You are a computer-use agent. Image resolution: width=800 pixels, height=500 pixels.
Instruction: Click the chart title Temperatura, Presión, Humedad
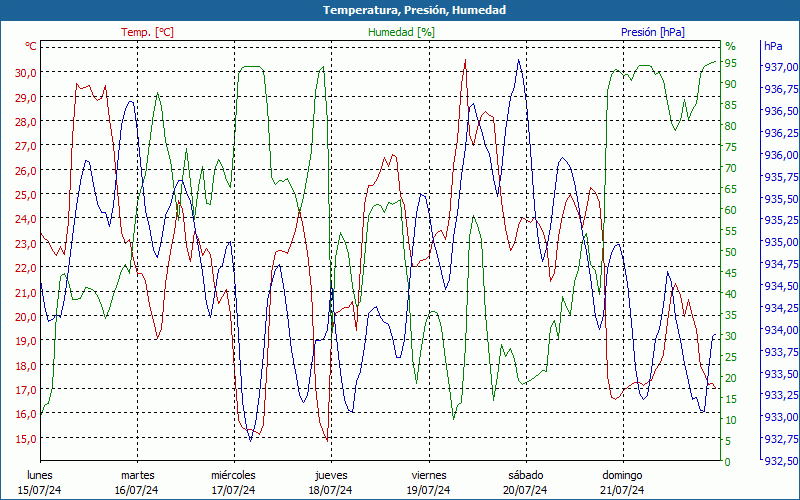click(414, 10)
